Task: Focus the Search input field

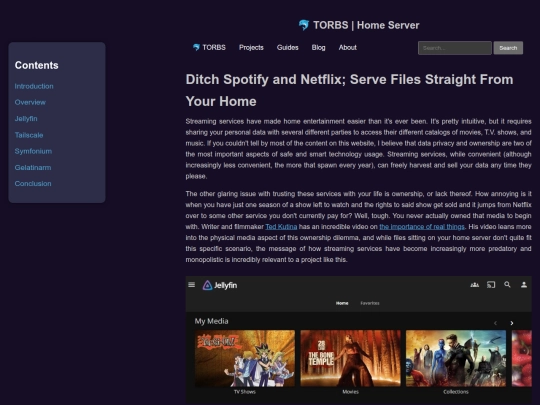Action: 455,48
